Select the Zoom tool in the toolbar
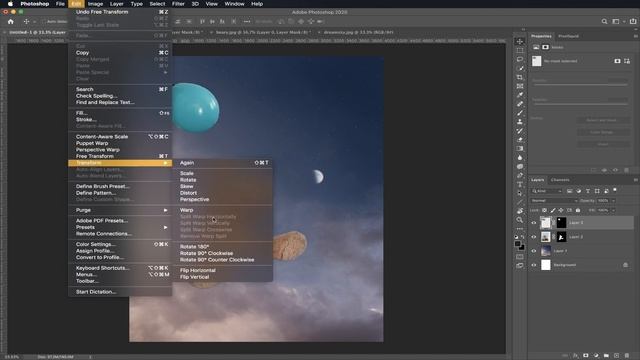 pos(520,220)
